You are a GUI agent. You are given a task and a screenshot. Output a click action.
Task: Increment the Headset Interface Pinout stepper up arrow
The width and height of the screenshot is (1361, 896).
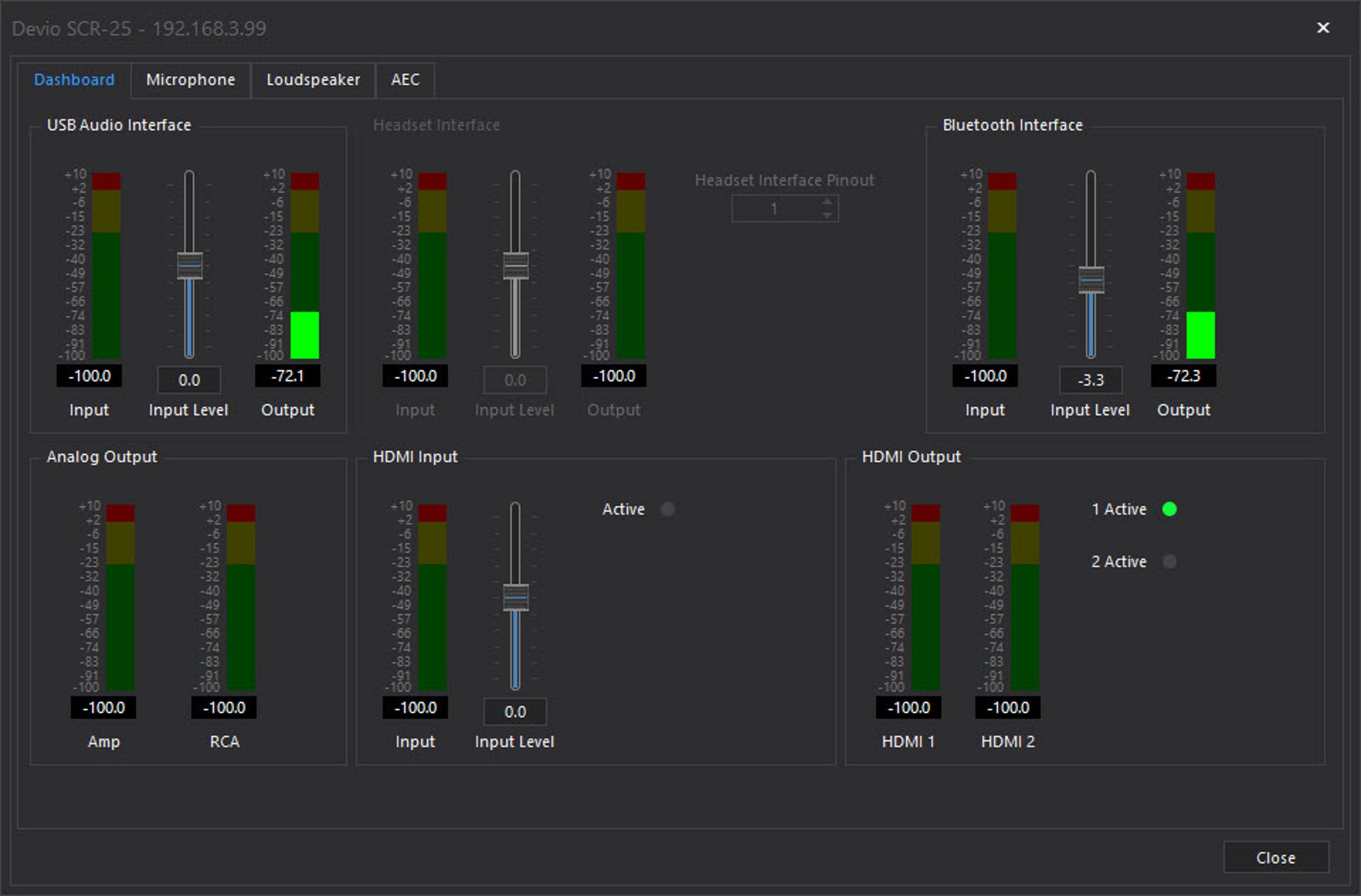coord(827,203)
